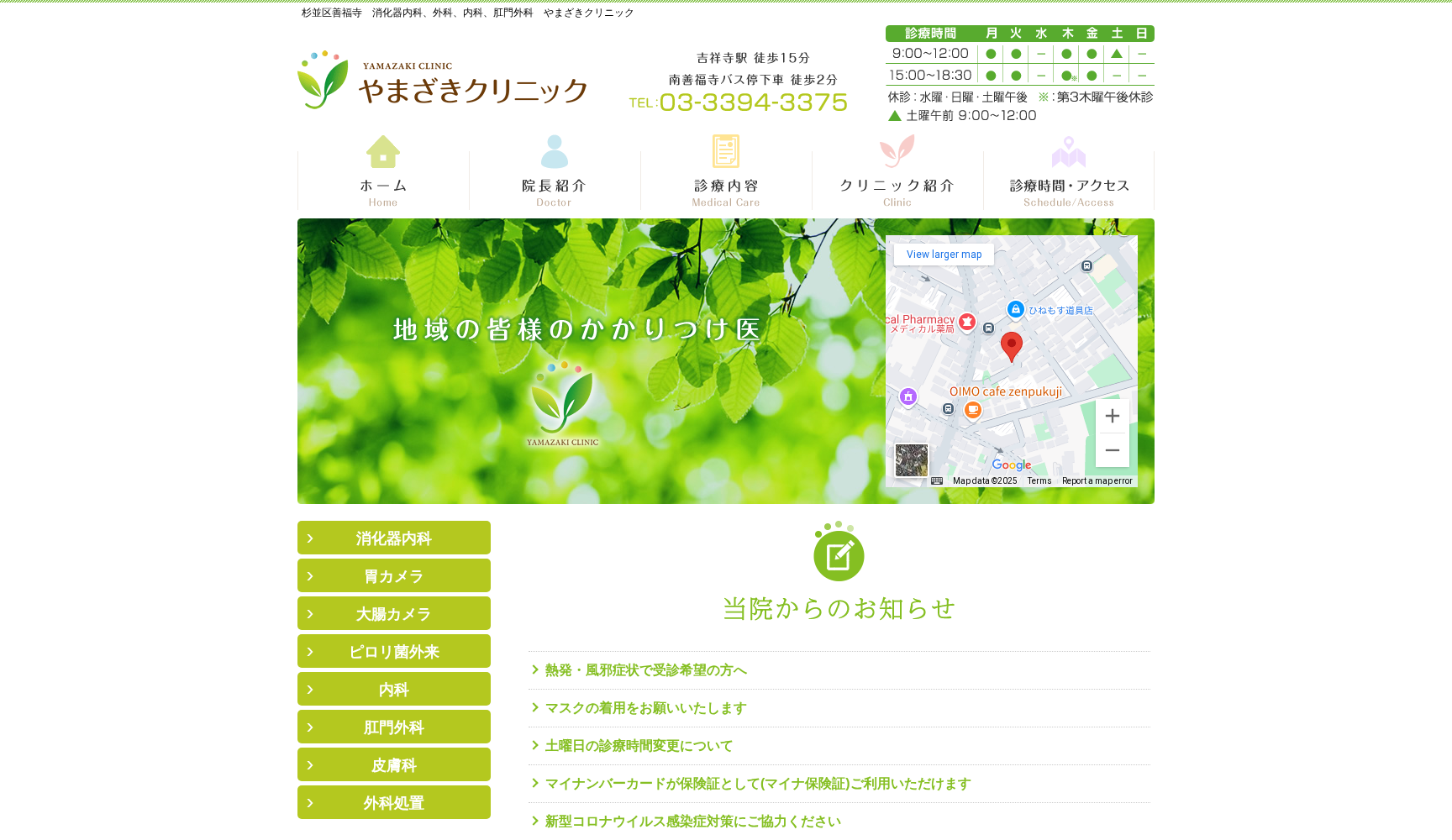Click the green house Home icon

[x=383, y=152]
